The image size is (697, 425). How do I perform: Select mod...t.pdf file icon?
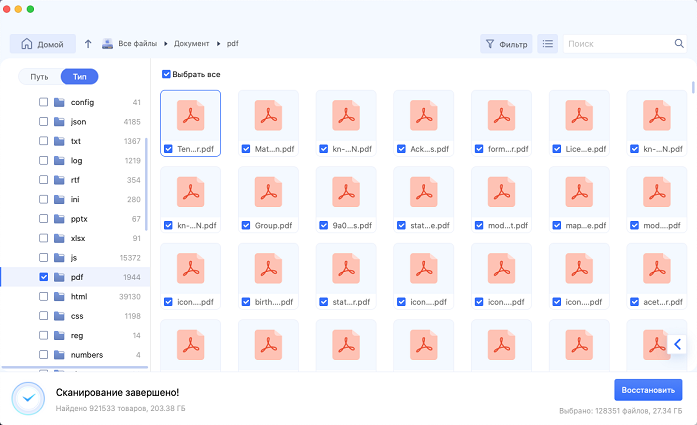[501, 192]
